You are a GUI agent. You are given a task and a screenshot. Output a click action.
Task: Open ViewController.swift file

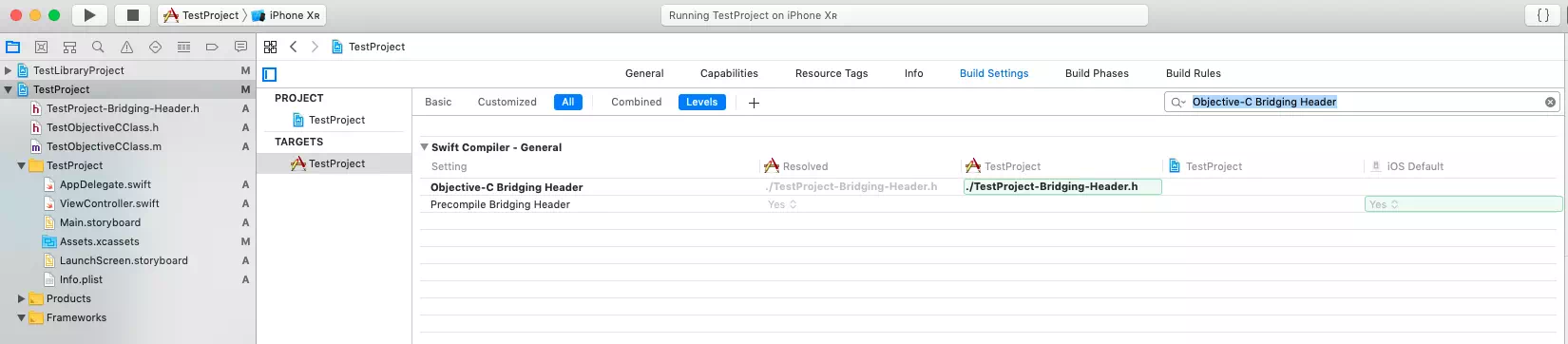point(109,203)
